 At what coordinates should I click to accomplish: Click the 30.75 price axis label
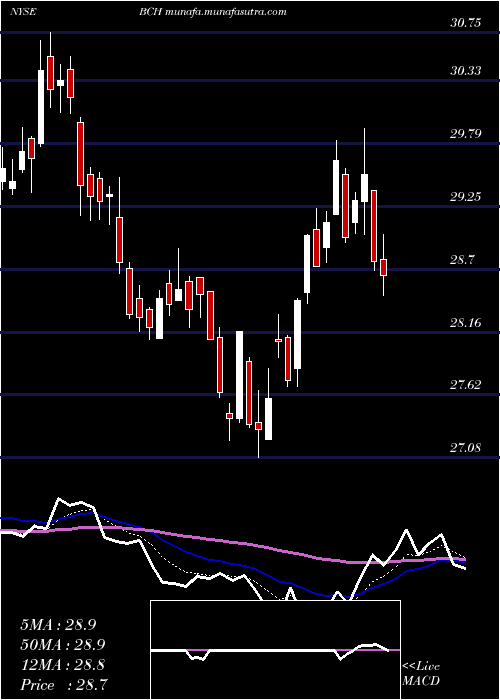click(466, 23)
